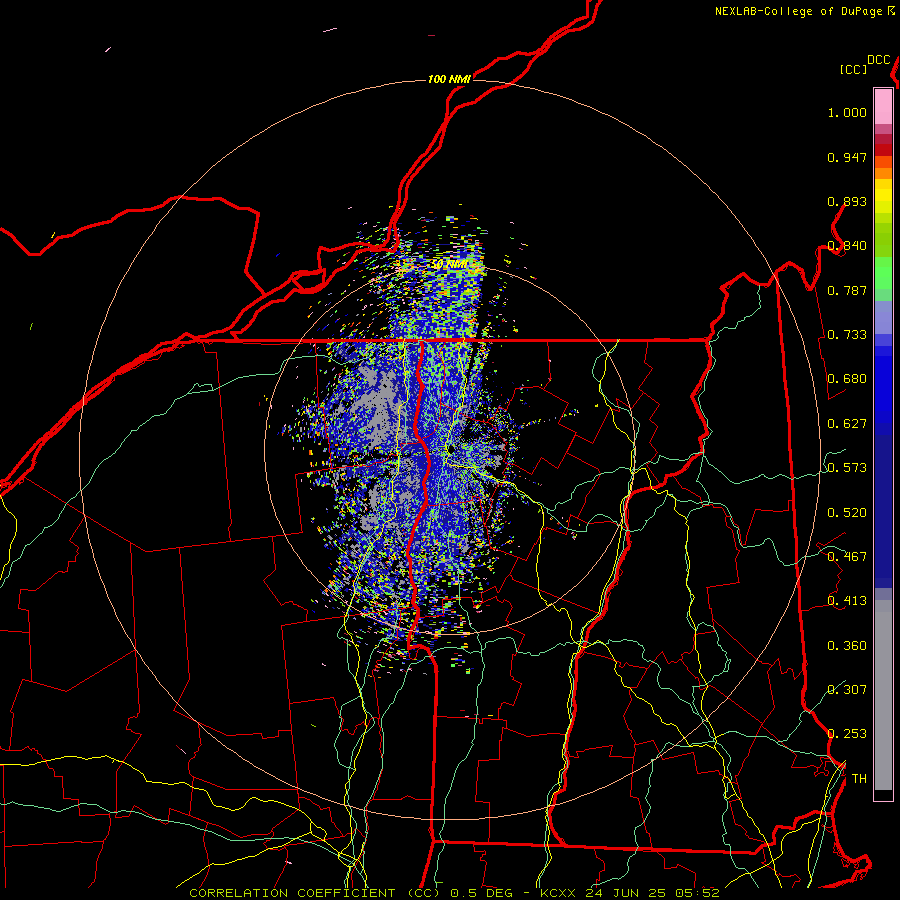Screen dimensions: 900x900
Task: Click the Correlation Coefficient KCXX caption text
Action: 454,893
